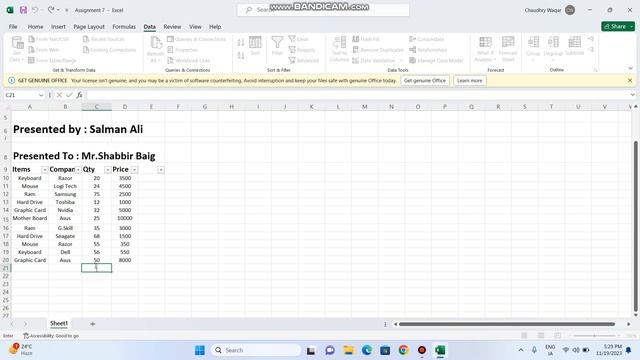The height and width of the screenshot is (360, 640).
Task: Select From Table/Range option
Action: tap(53, 60)
